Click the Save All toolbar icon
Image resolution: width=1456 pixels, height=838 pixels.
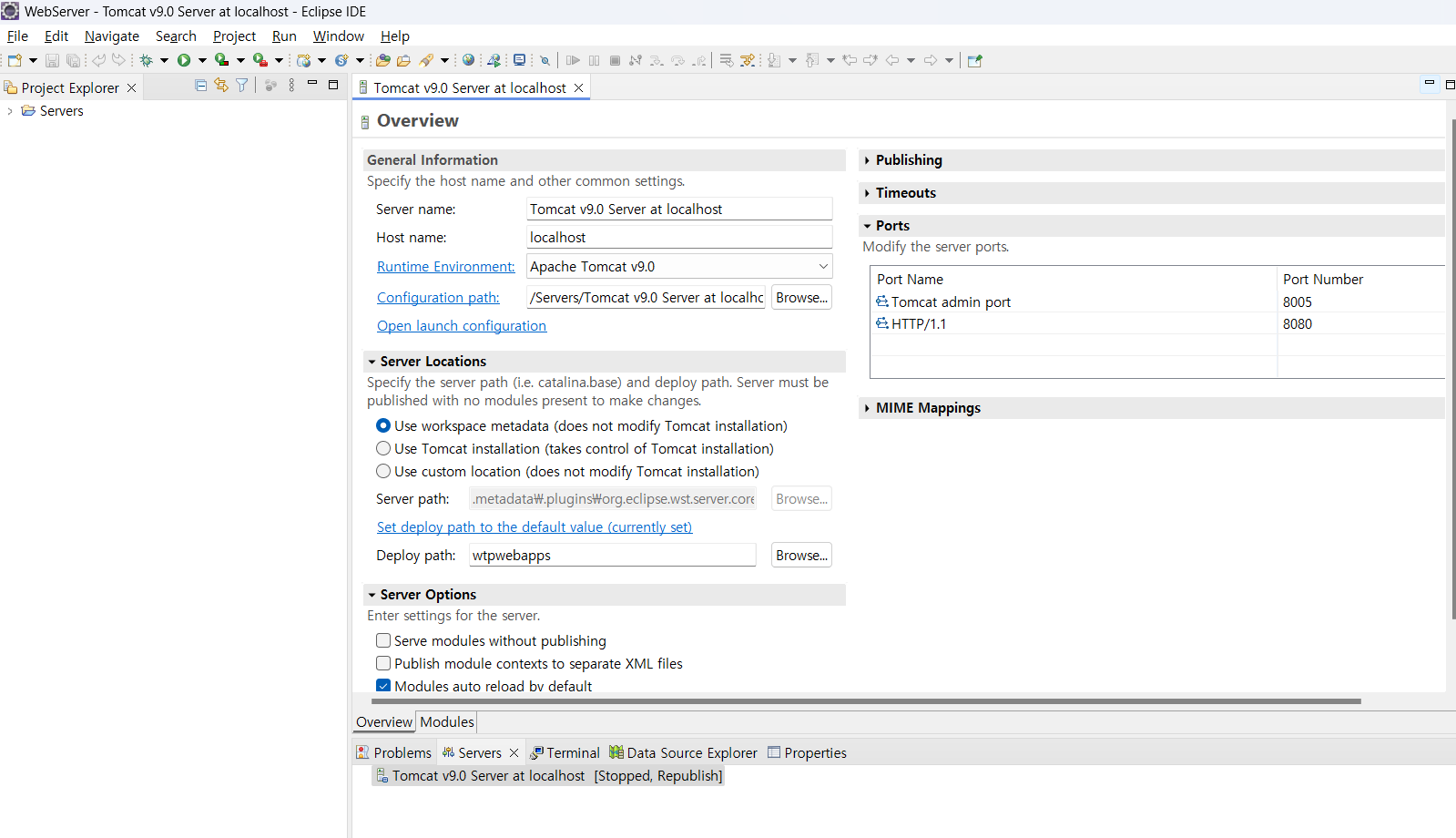[x=73, y=60]
